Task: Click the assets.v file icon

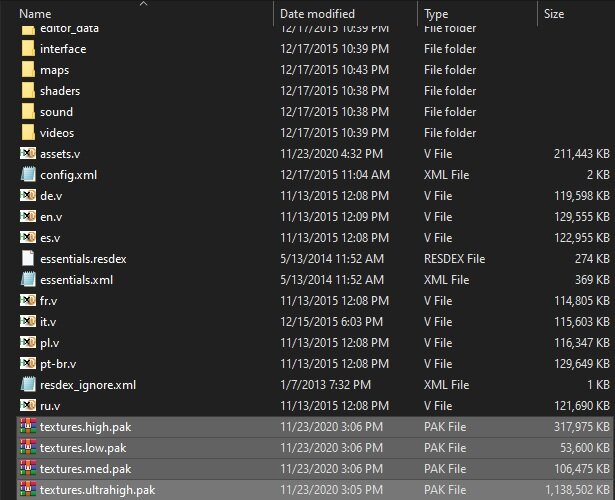Action: (28, 153)
